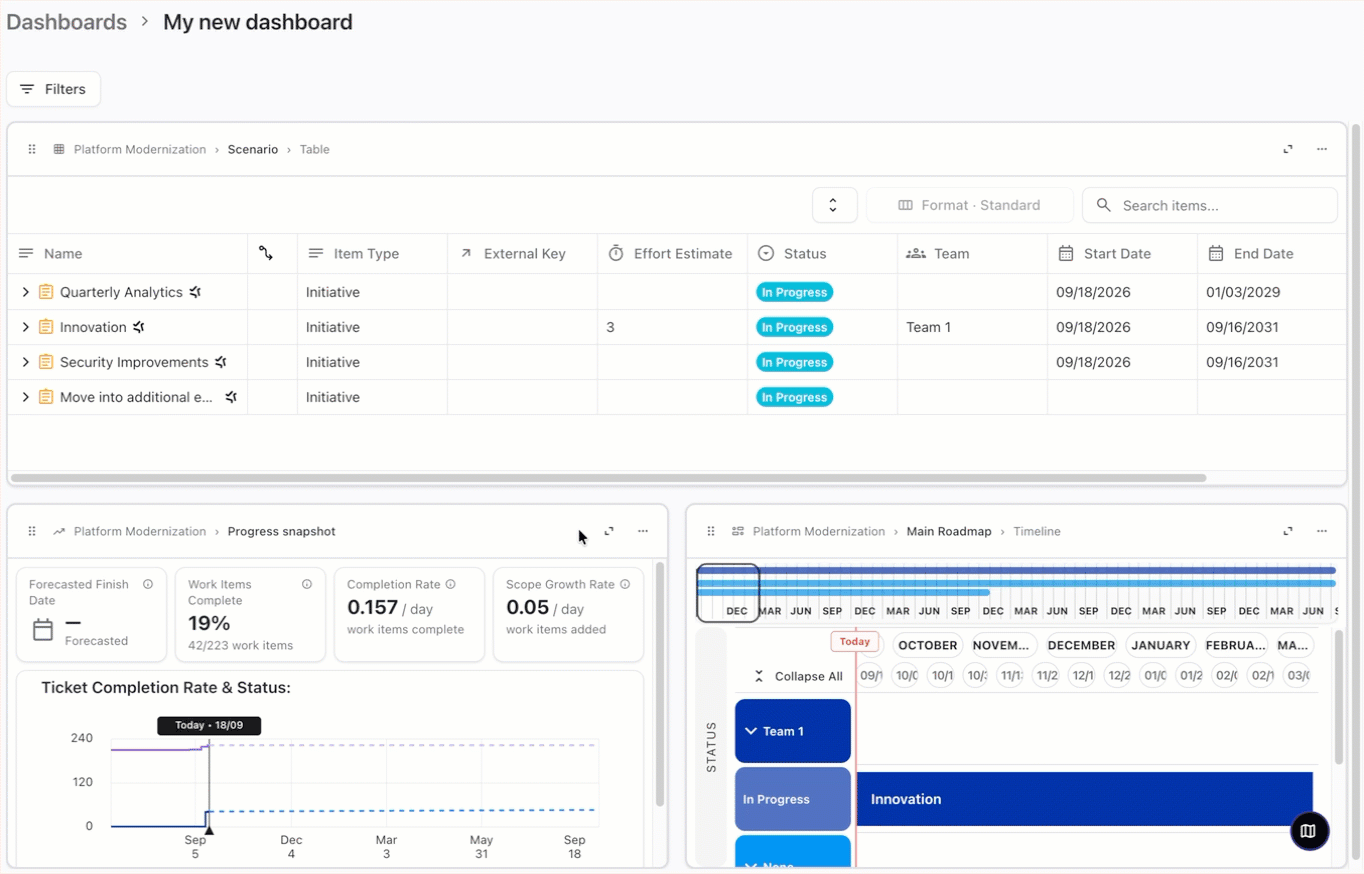Click the calendar icon in Forecasted card
The width and height of the screenshot is (1364, 874).
pyautogui.click(x=43, y=630)
